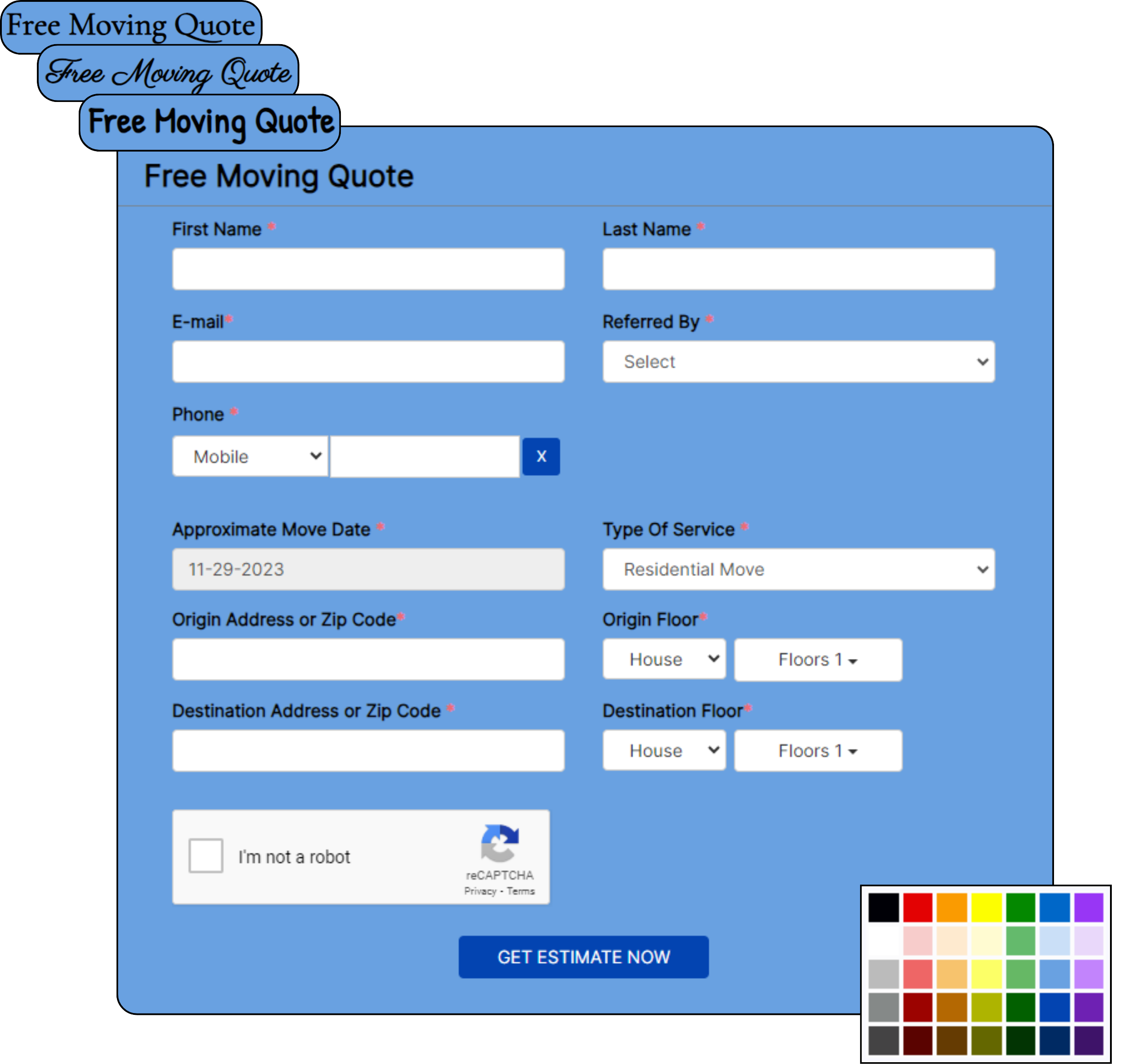This screenshot has height=1064, width=1125.
Task: Expand the 'Referred By' dropdown
Action: tap(798, 362)
